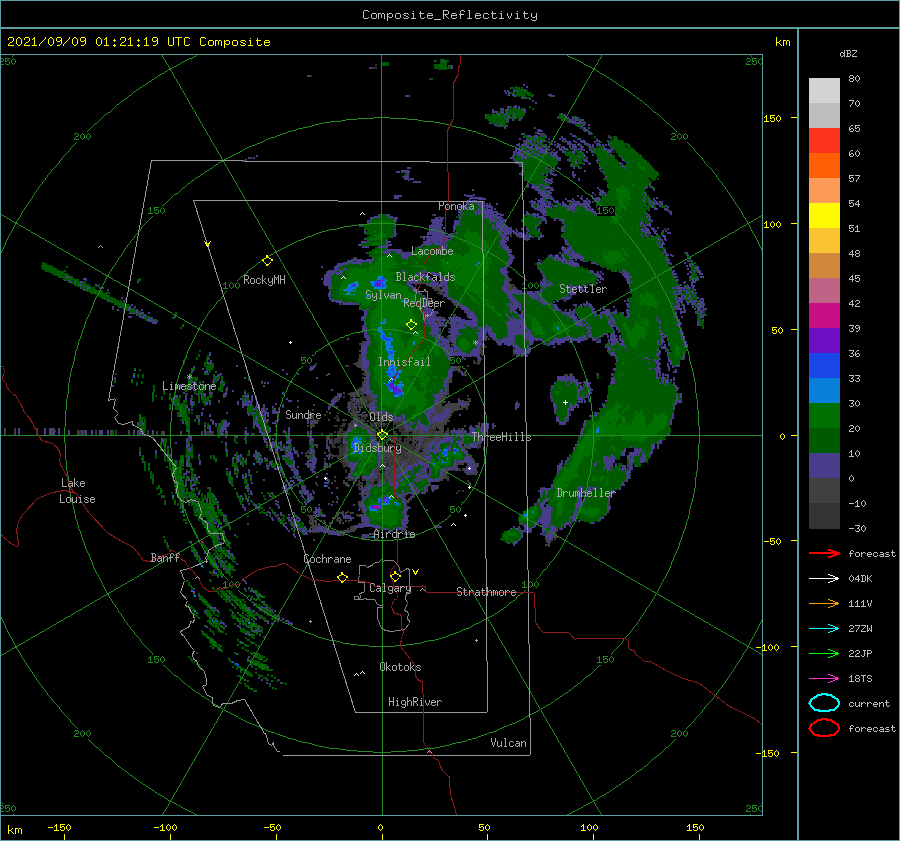Click the green 22JP arrow icon
Viewport: 900px width, 841px height.
pyautogui.click(x=824, y=653)
